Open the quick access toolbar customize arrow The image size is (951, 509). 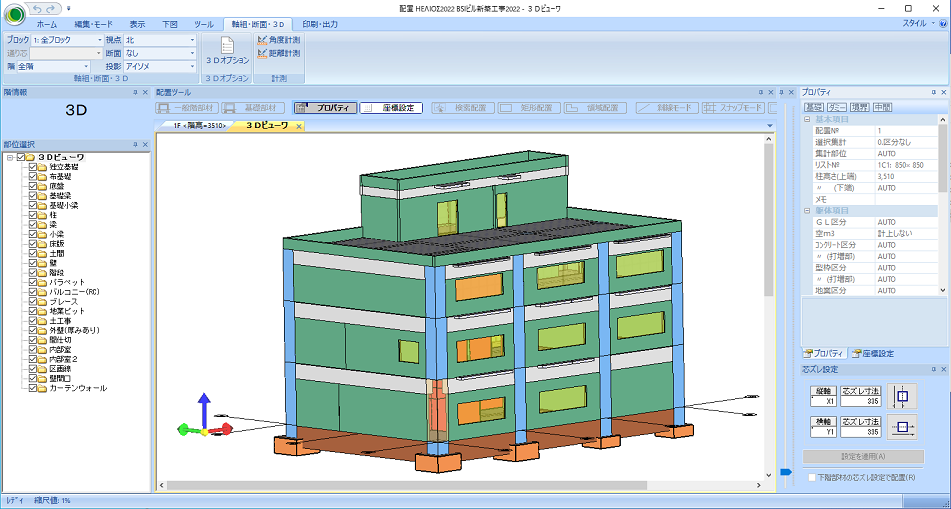[69, 8]
